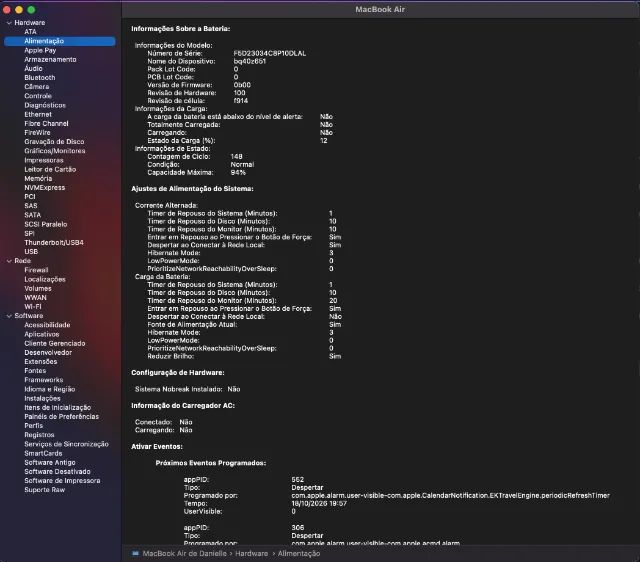This screenshot has width=640, height=562.
Task: Open Leitor de Cartão in the sidebar
Action: click(50, 169)
